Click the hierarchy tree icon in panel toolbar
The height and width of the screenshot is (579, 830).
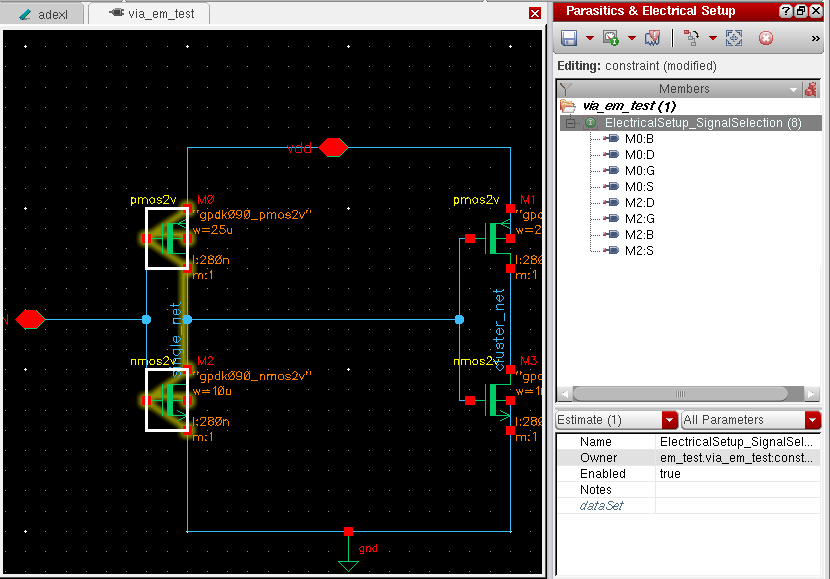(x=691, y=38)
